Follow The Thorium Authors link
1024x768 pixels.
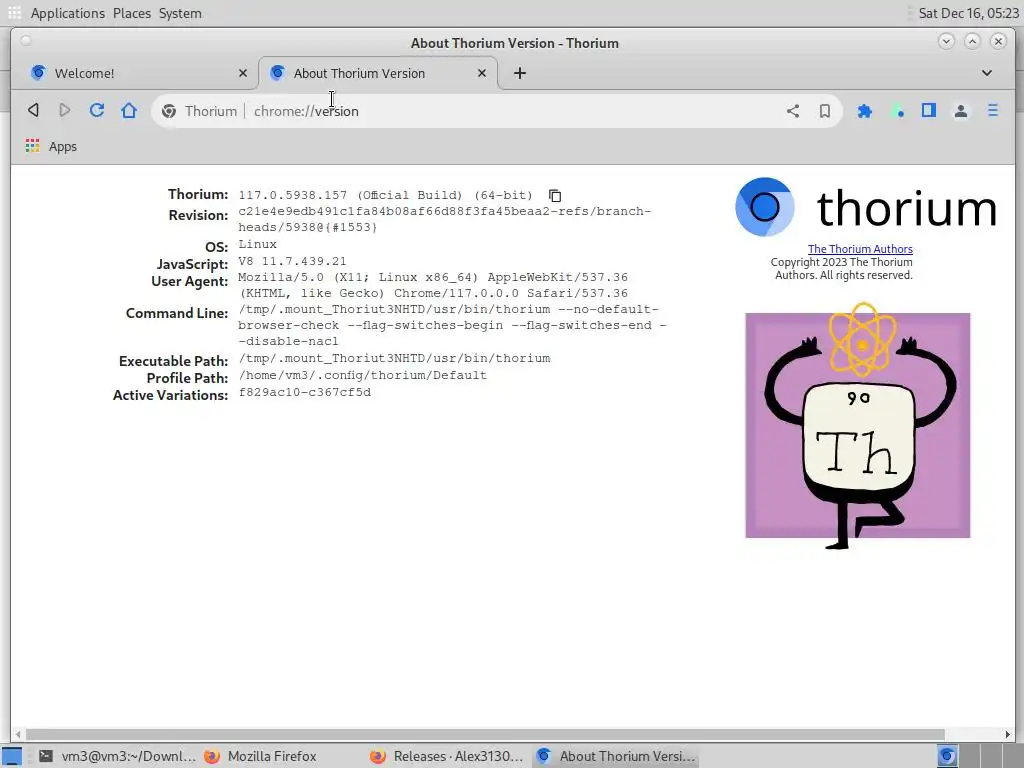(x=860, y=249)
